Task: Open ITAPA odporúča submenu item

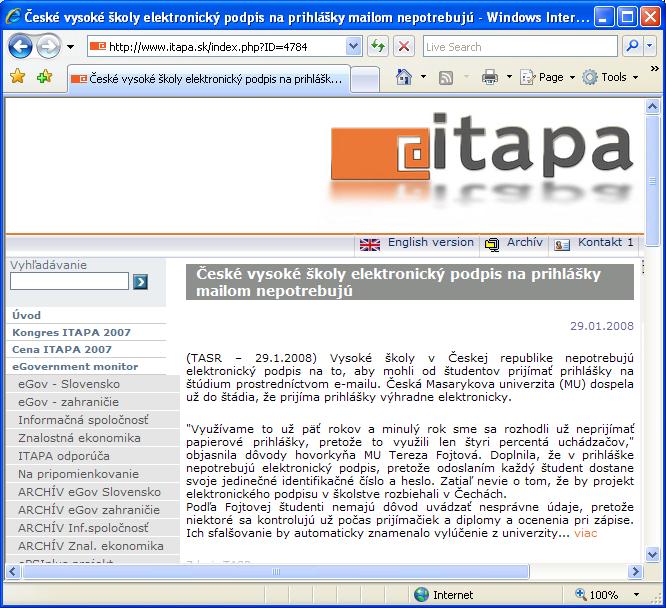Action: coord(93,456)
